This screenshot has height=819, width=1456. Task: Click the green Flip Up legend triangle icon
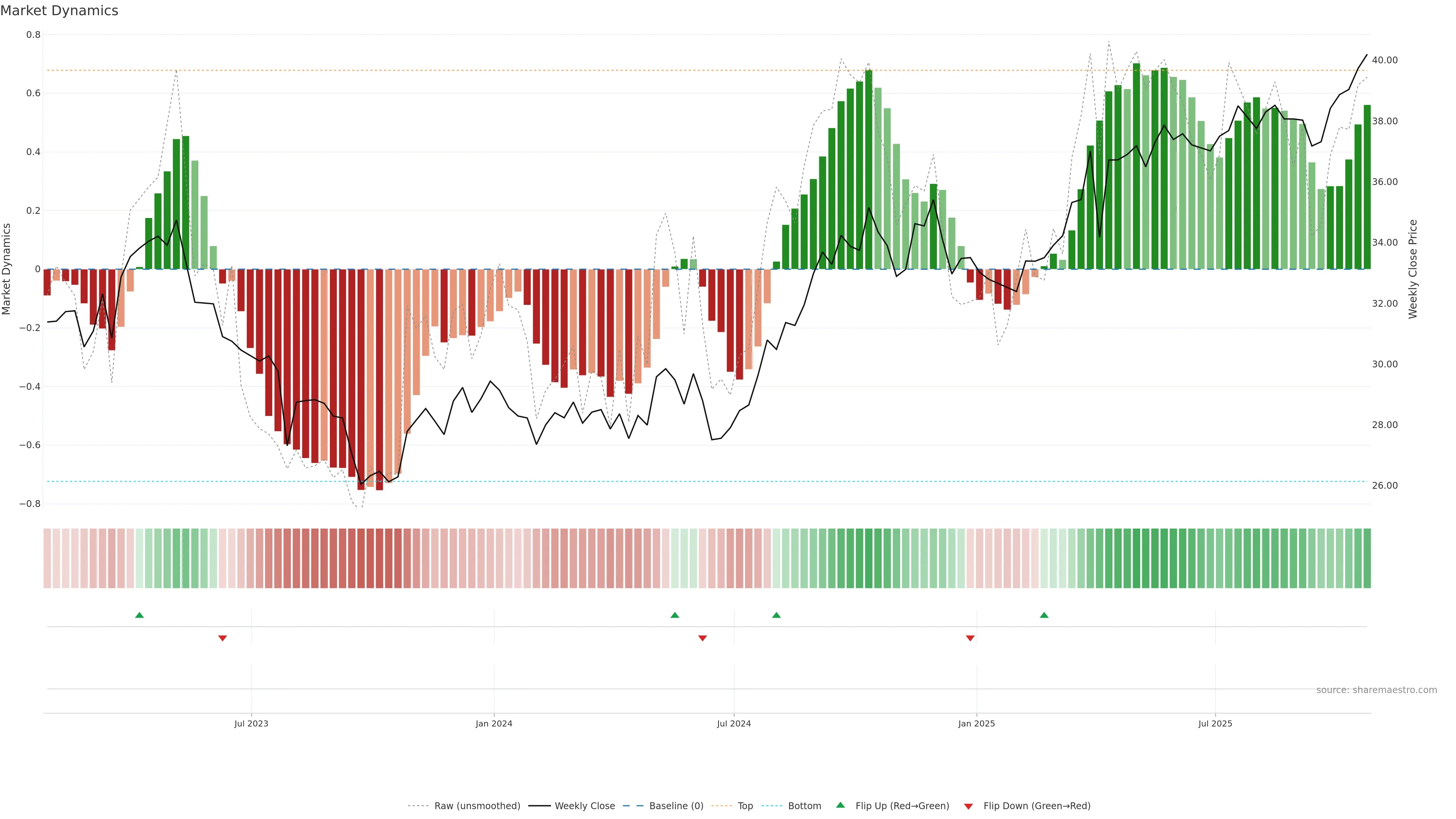click(841, 805)
